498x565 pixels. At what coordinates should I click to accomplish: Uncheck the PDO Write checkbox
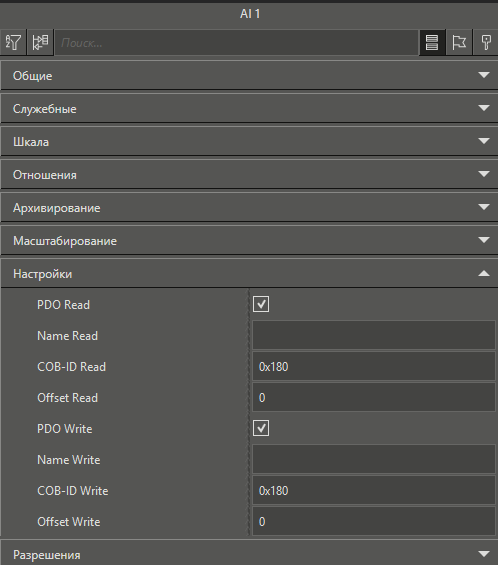pyautogui.click(x=261, y=428)
